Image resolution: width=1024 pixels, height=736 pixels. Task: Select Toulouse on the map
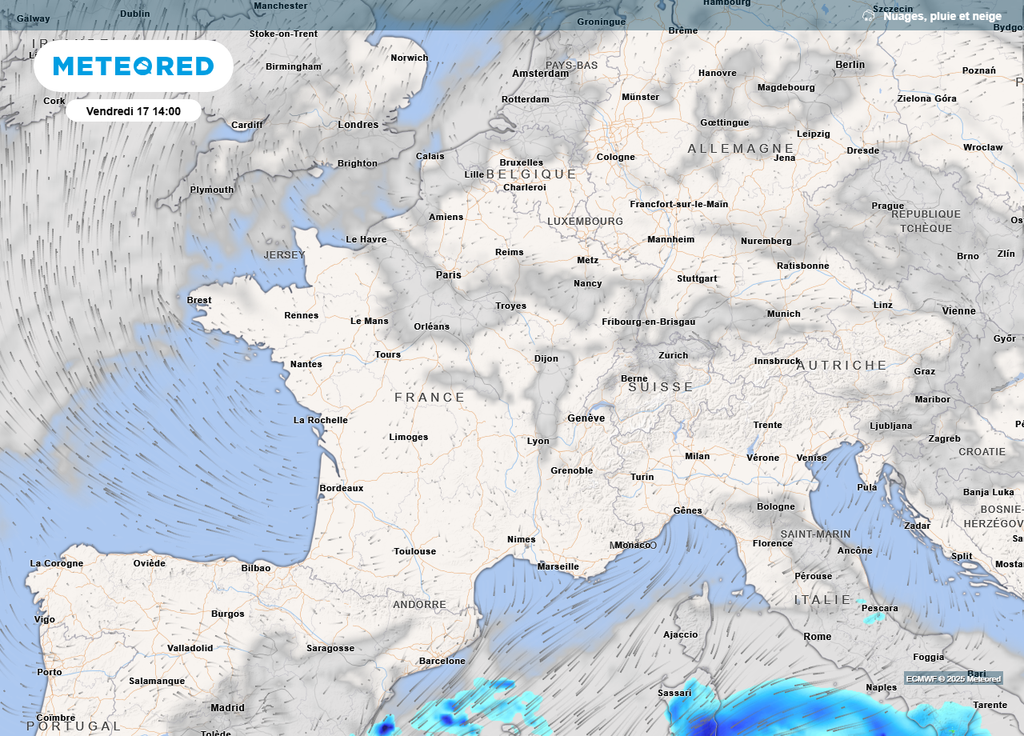click(415, 551)
